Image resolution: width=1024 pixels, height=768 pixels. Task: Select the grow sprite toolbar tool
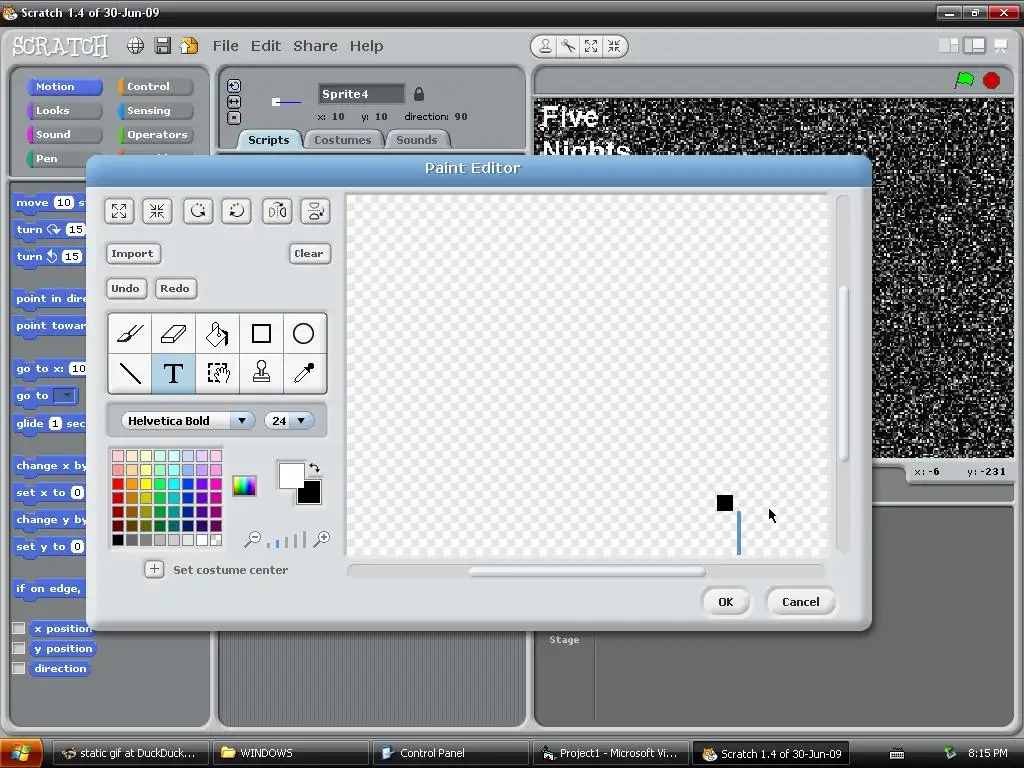coord(591,46)
